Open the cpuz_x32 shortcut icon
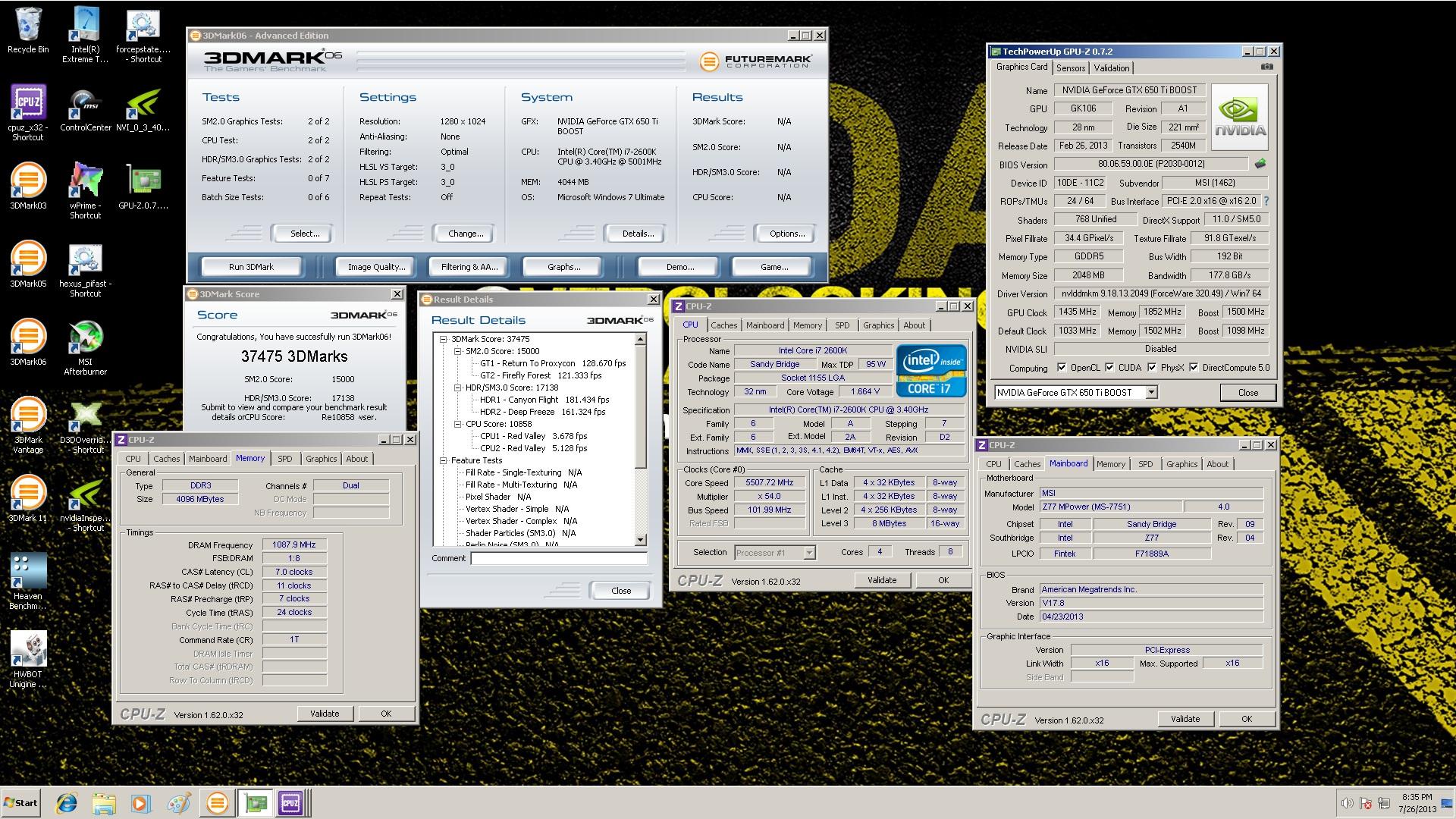 coord(28,113)
